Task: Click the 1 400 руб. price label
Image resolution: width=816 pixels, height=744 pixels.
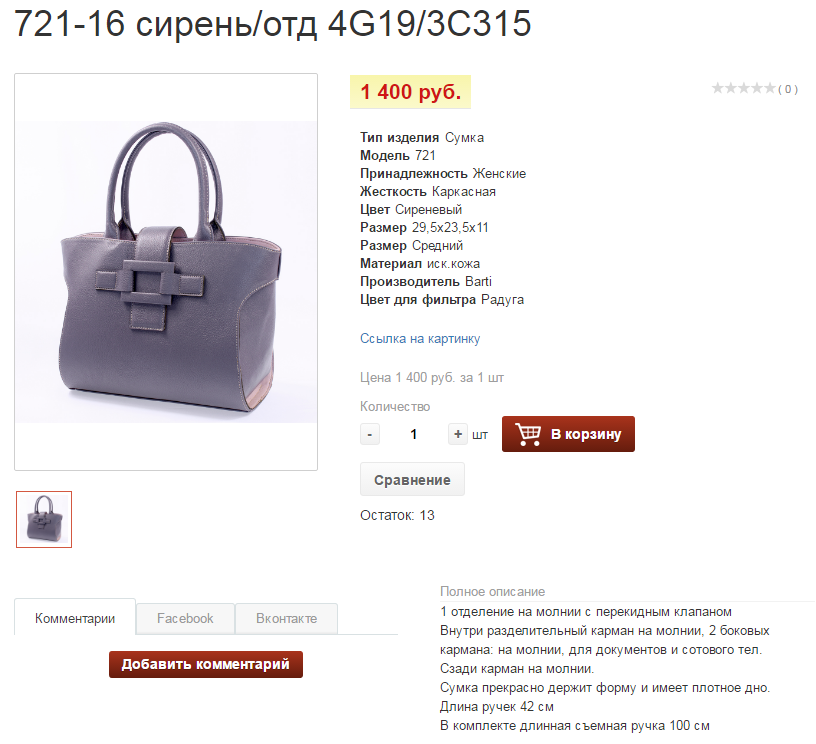Action: pos(411,92)
